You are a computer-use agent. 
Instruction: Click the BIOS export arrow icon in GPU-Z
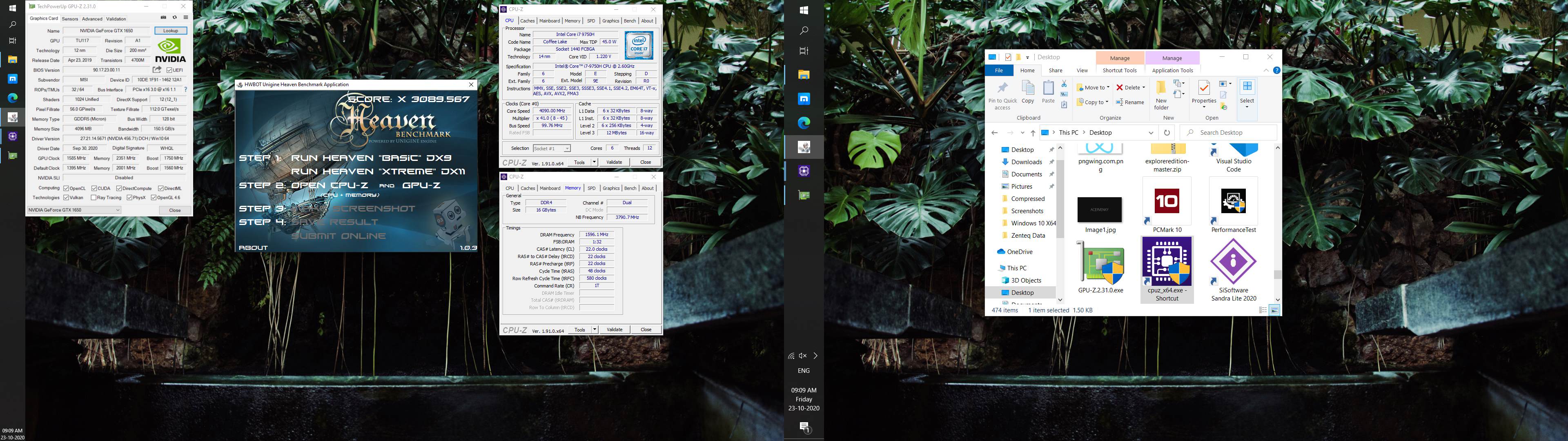click(x=157, y=69)
